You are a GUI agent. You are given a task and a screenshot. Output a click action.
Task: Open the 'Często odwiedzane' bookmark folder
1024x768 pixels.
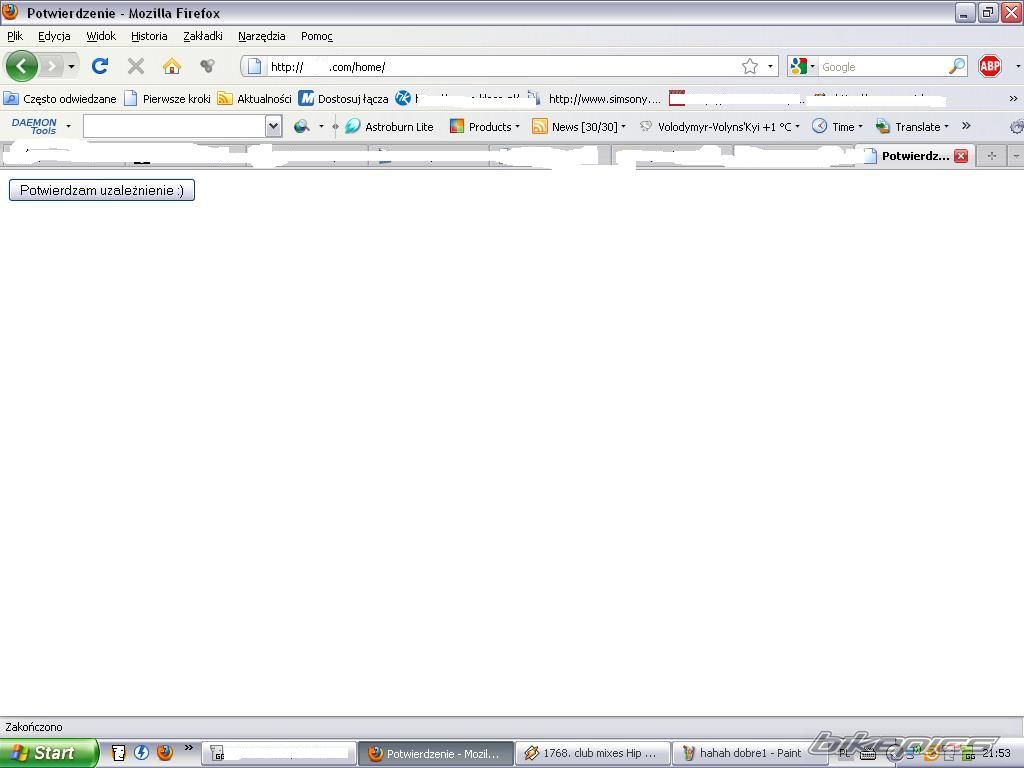click(60, 99)
